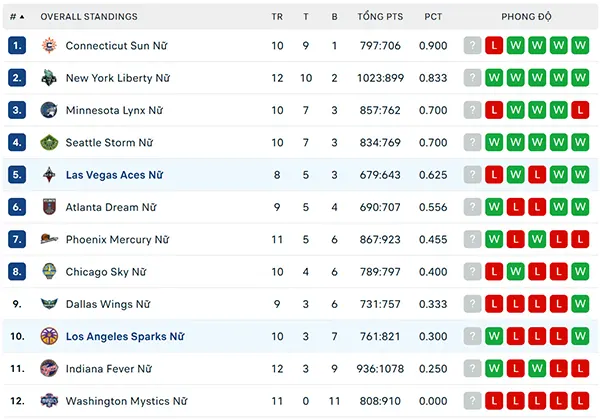Click Connecticut Sun's red L form badge

[x=494, y=46]
